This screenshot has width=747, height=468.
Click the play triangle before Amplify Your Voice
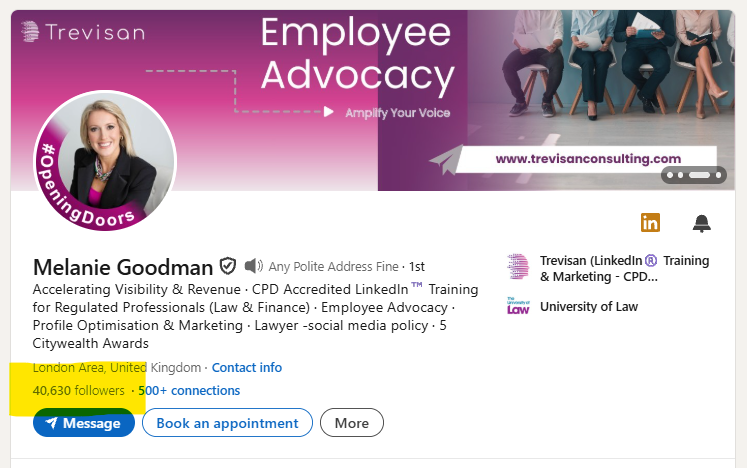point(328,113)
